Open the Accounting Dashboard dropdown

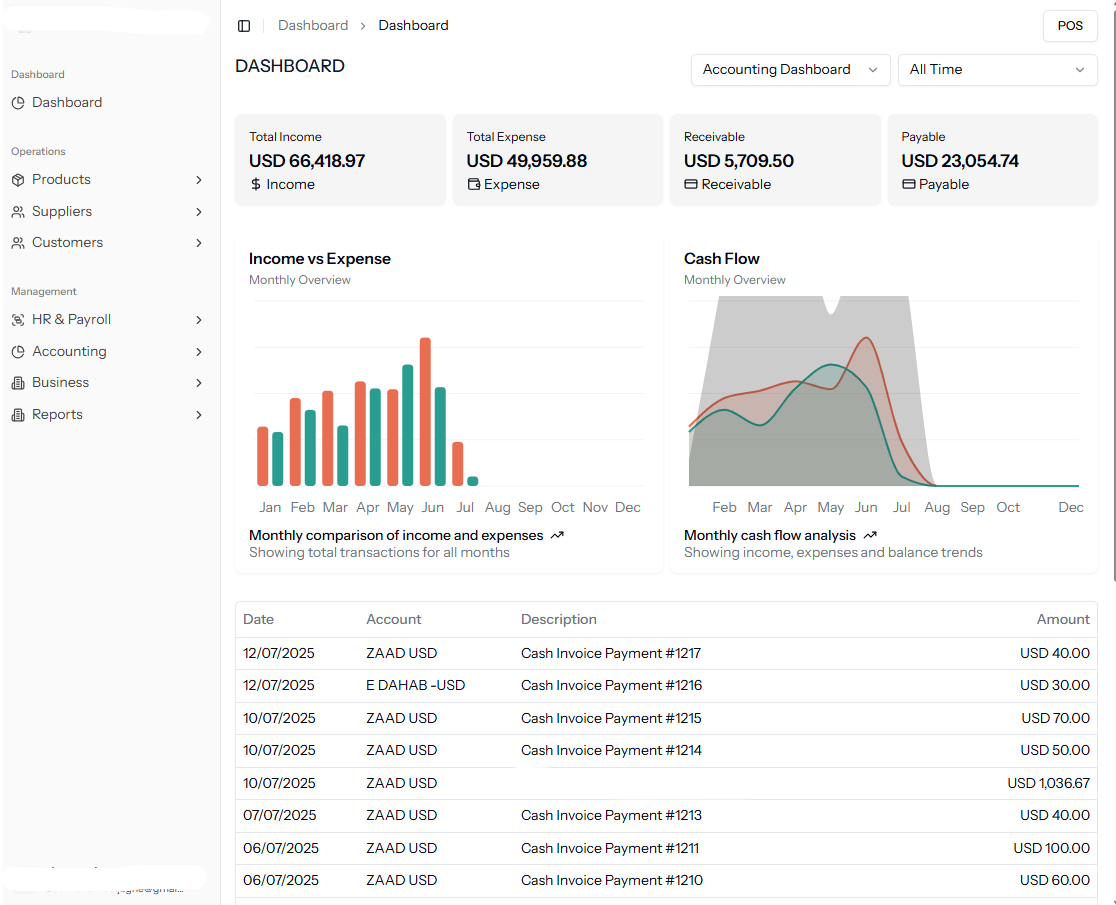tap(790, 70)
